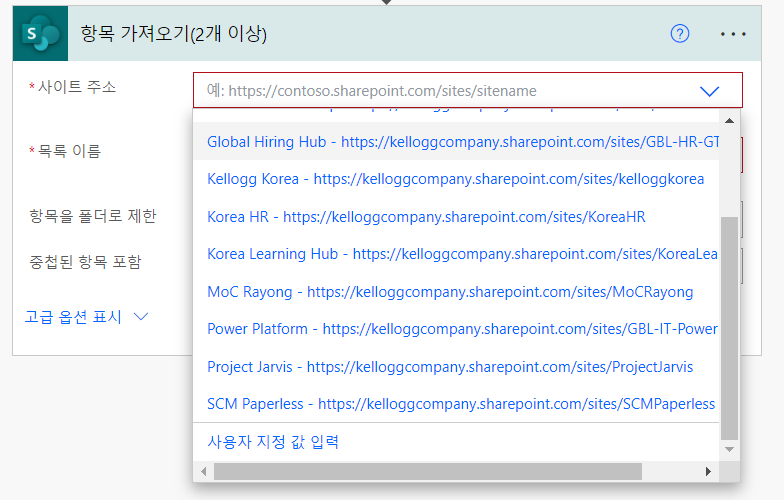
Task: Click the site address input field
Action: point(468,90)
